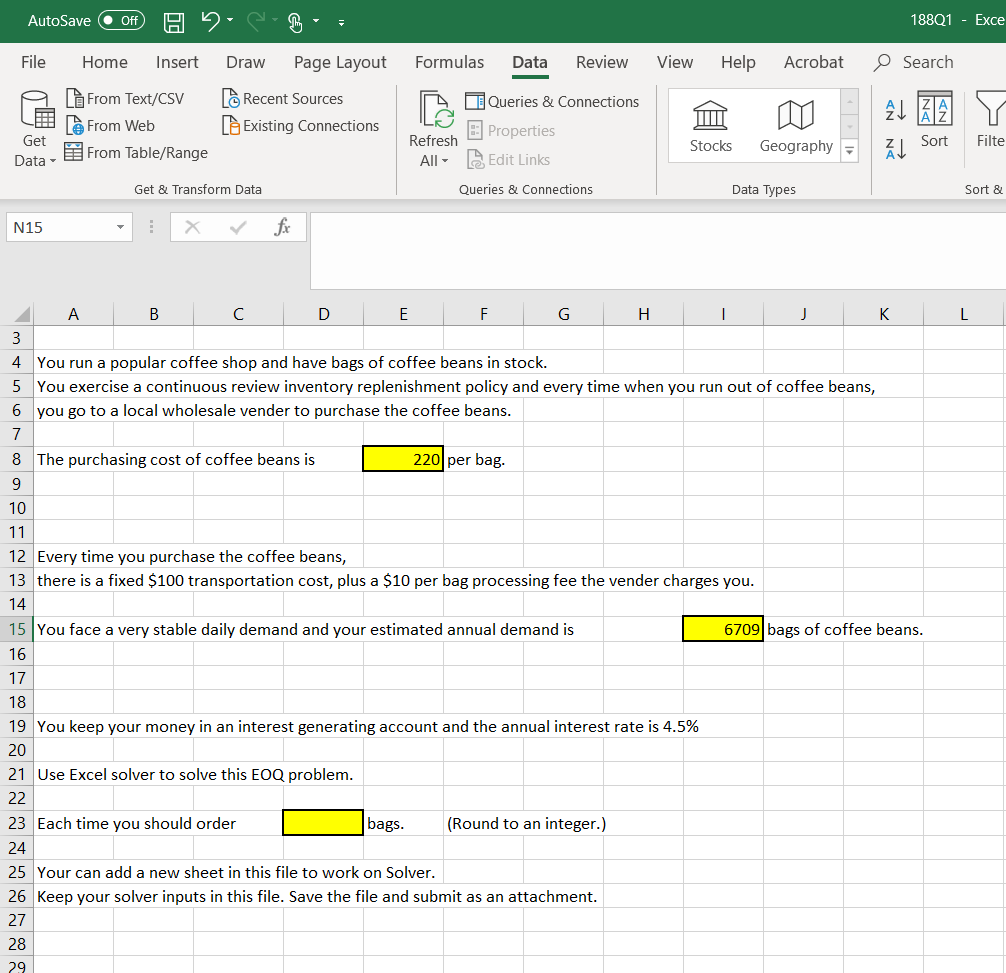Image resolution: width=1006 pixels, height=973 pixels.
Task: Apply the Geography data type
Action: (795, 125)
